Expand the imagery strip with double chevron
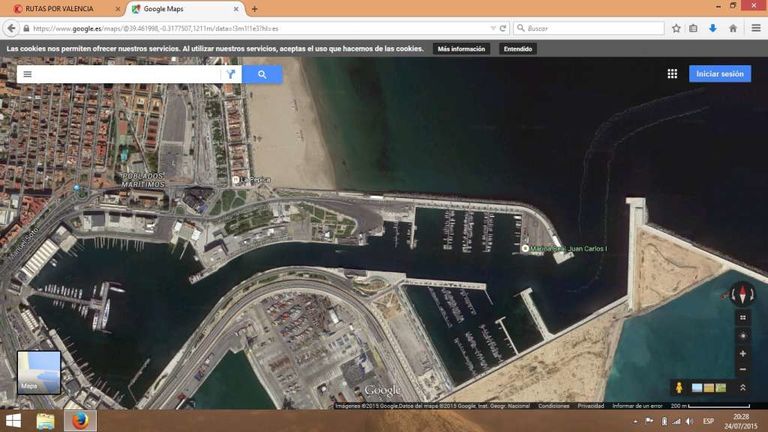 (742, 387)
